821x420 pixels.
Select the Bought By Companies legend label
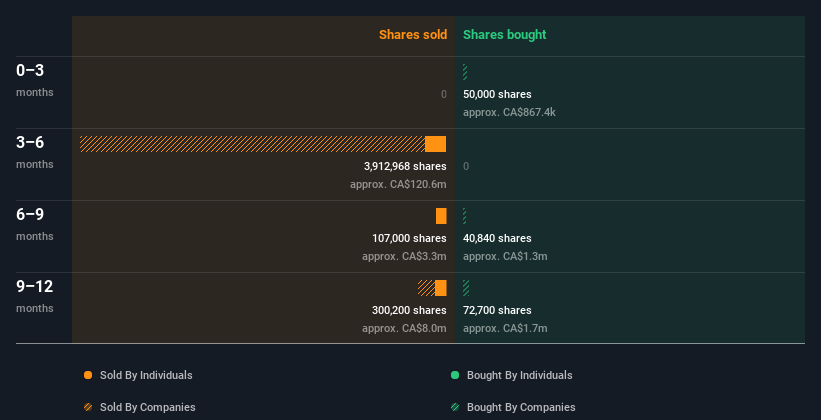point(521,407)
